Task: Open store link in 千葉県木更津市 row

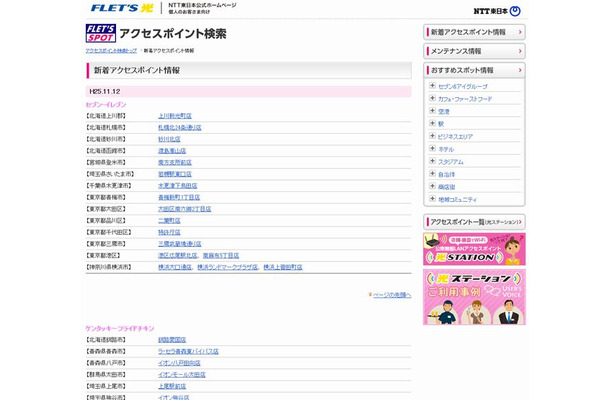Action: click(x=177, y=186)
